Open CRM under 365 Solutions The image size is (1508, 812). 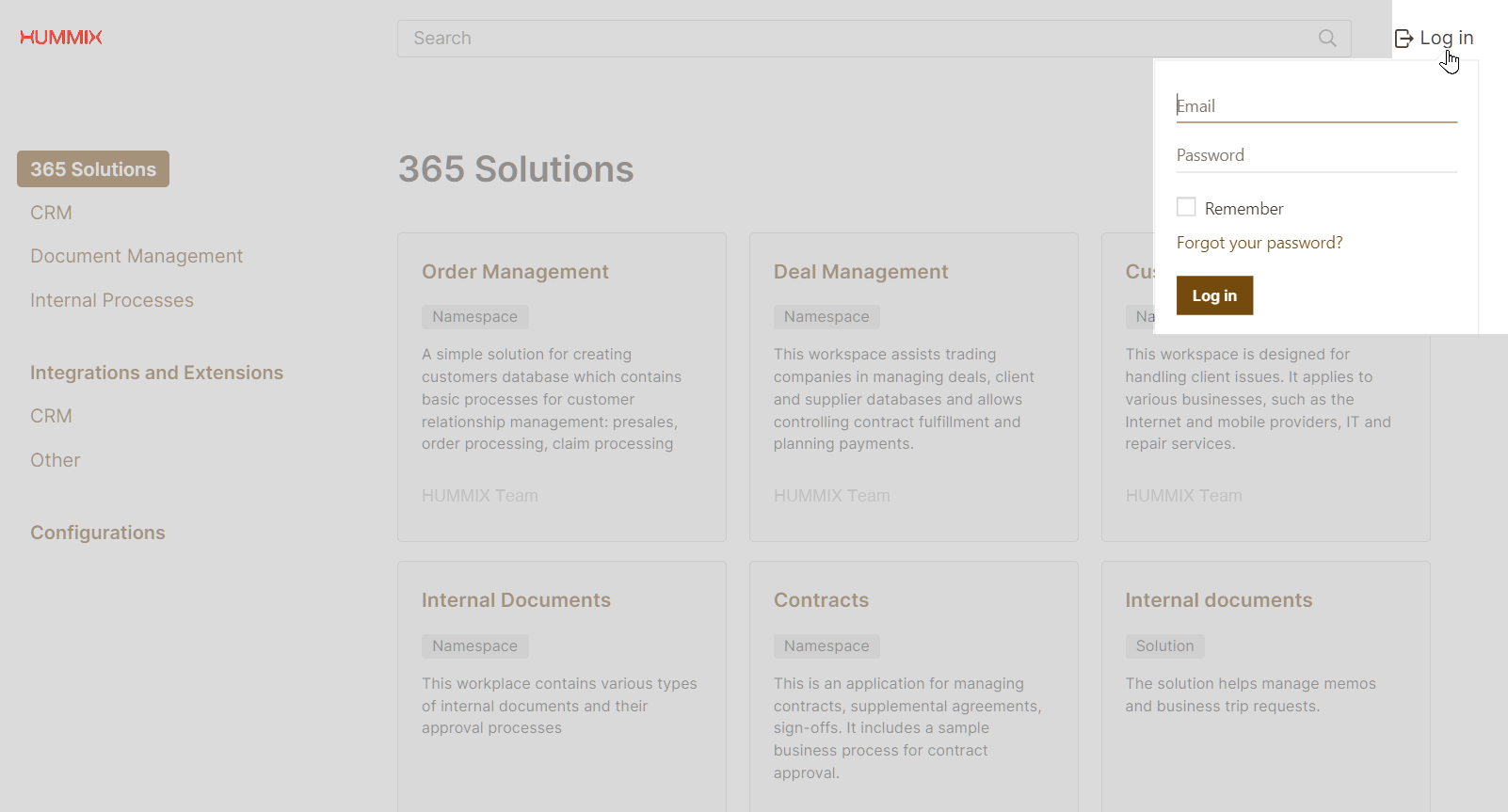(x=51, y=213)
